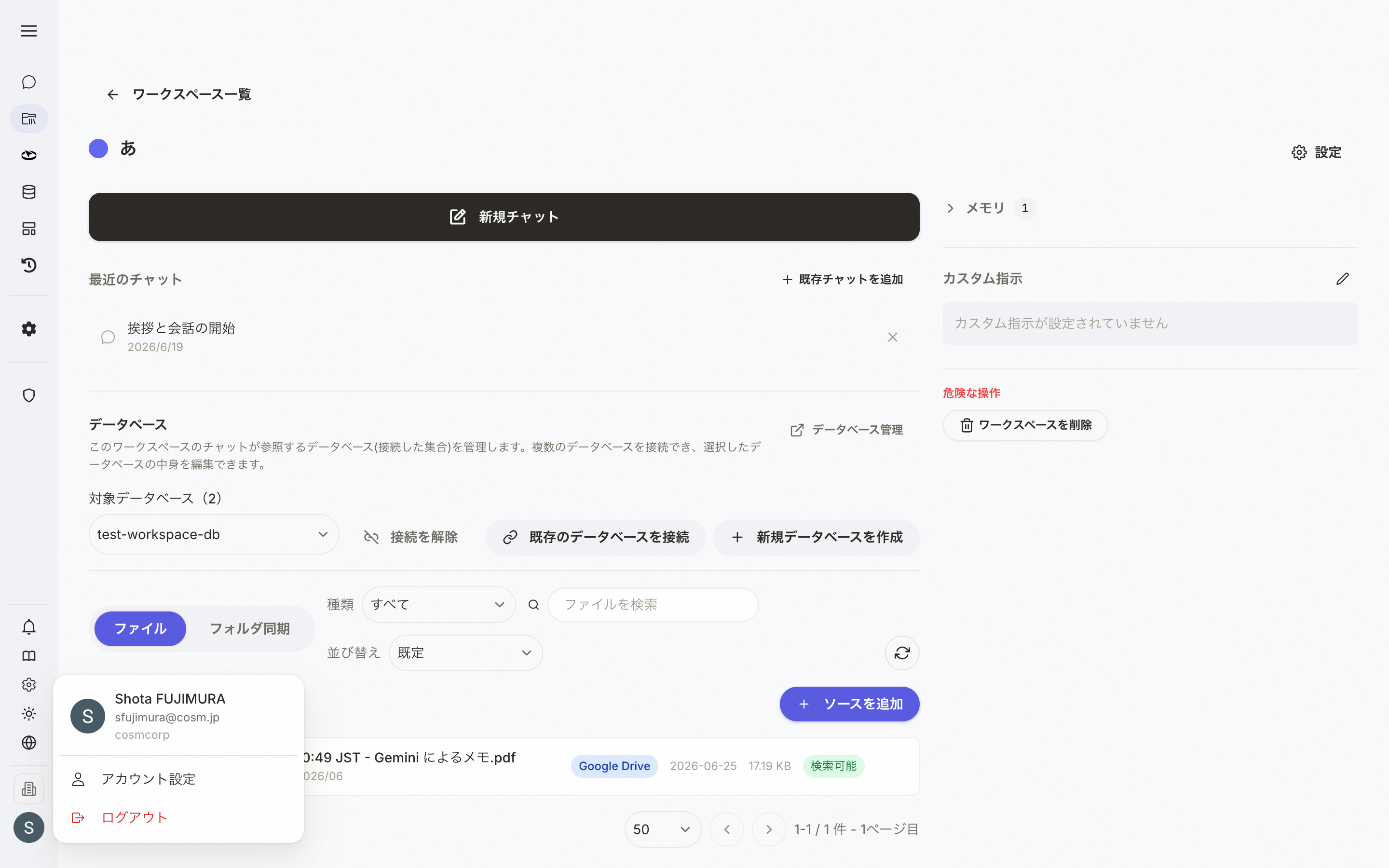Click the shield sidebar icon
1389x868 pixels.
(x=29, y=395)
